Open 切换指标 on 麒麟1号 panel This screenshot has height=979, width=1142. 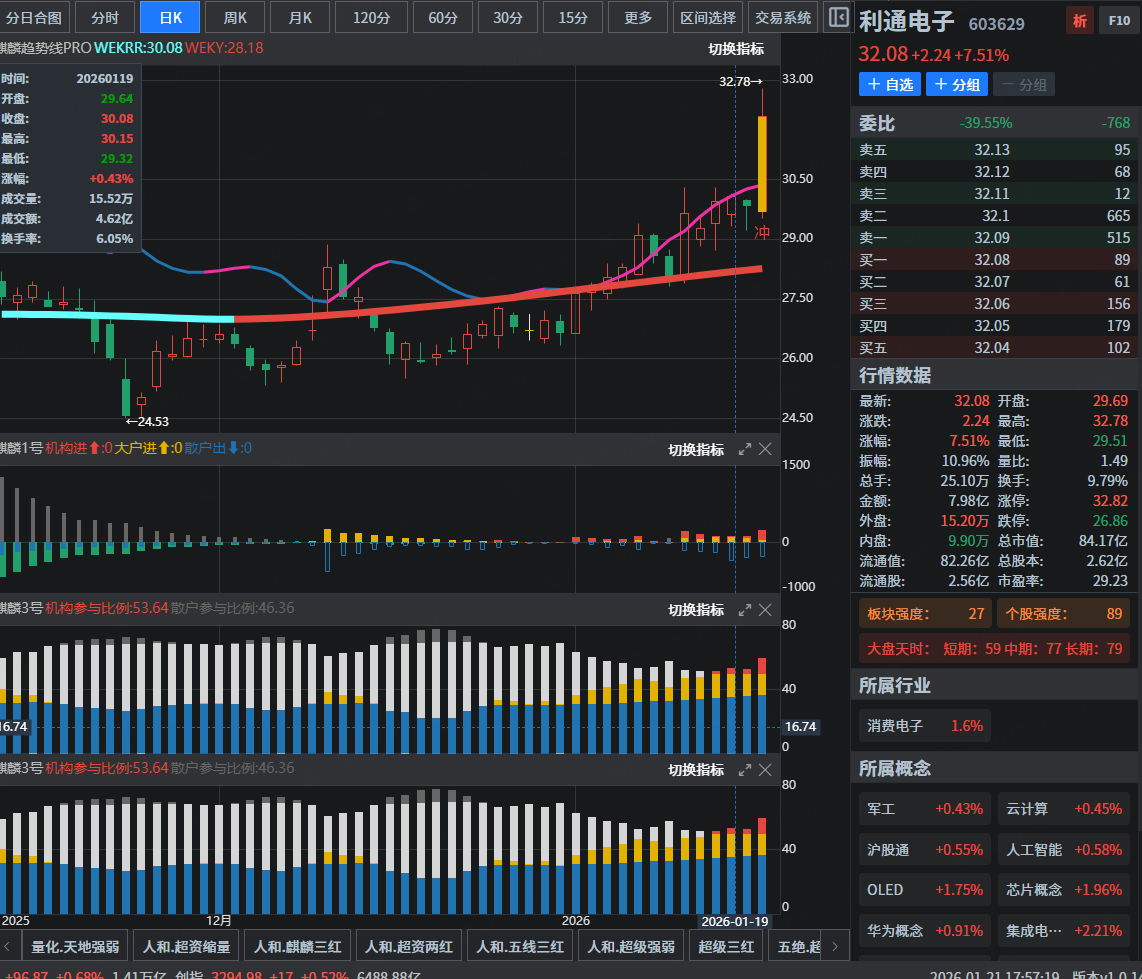click(696, 450)
